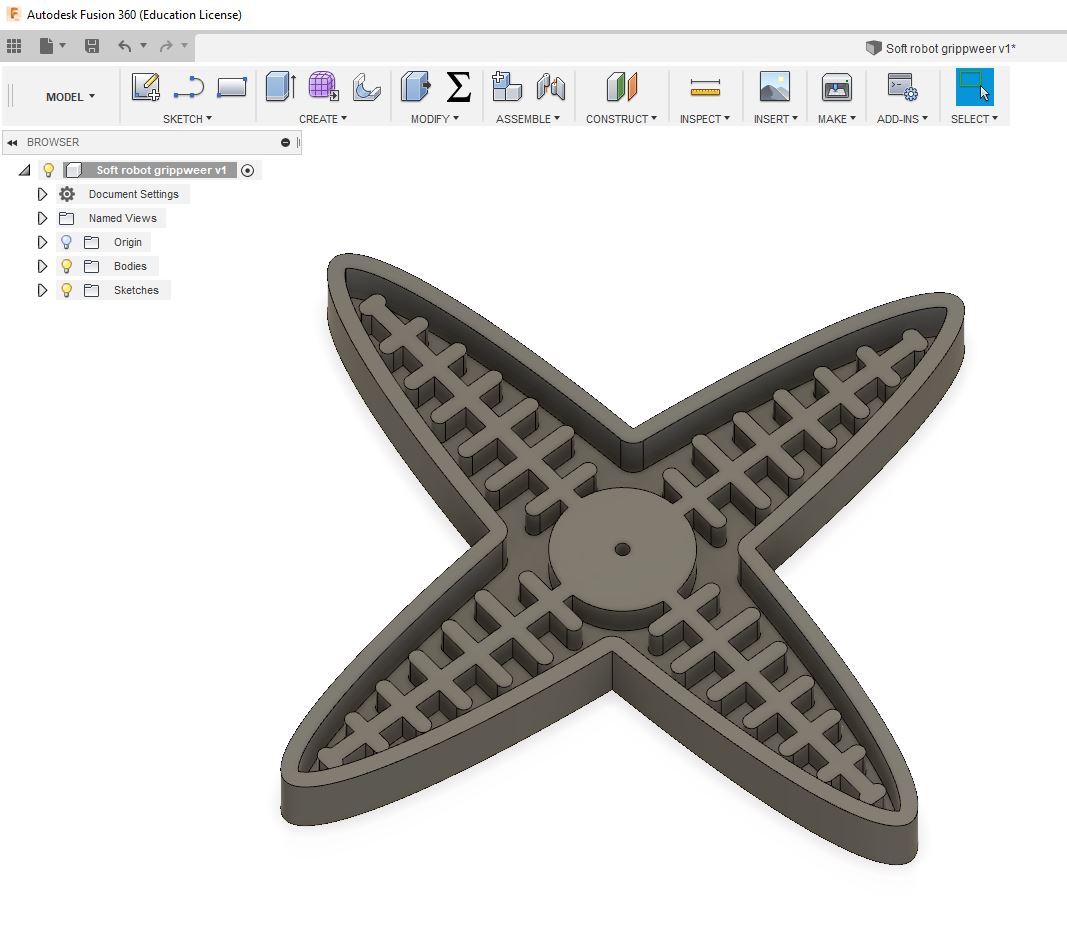
Task: Select the Sweep/Revolve create icon
Action: (366, 87)
